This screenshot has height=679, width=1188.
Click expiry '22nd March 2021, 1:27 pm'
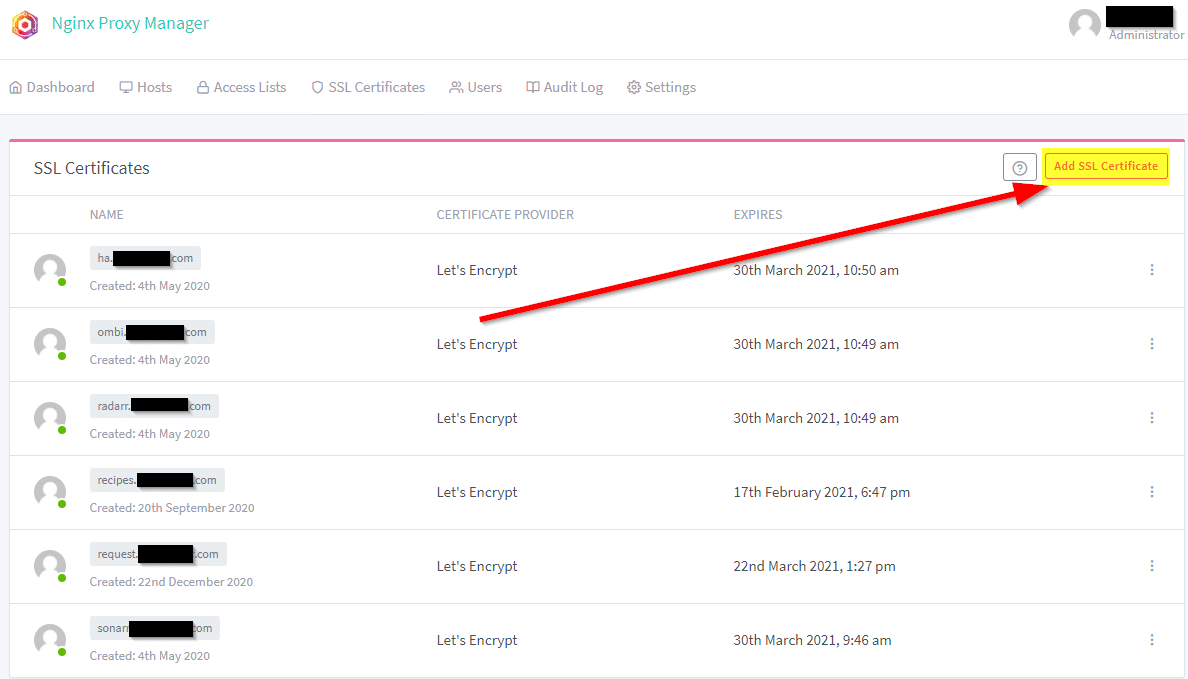pyautogui.click(x=814, y=566)
